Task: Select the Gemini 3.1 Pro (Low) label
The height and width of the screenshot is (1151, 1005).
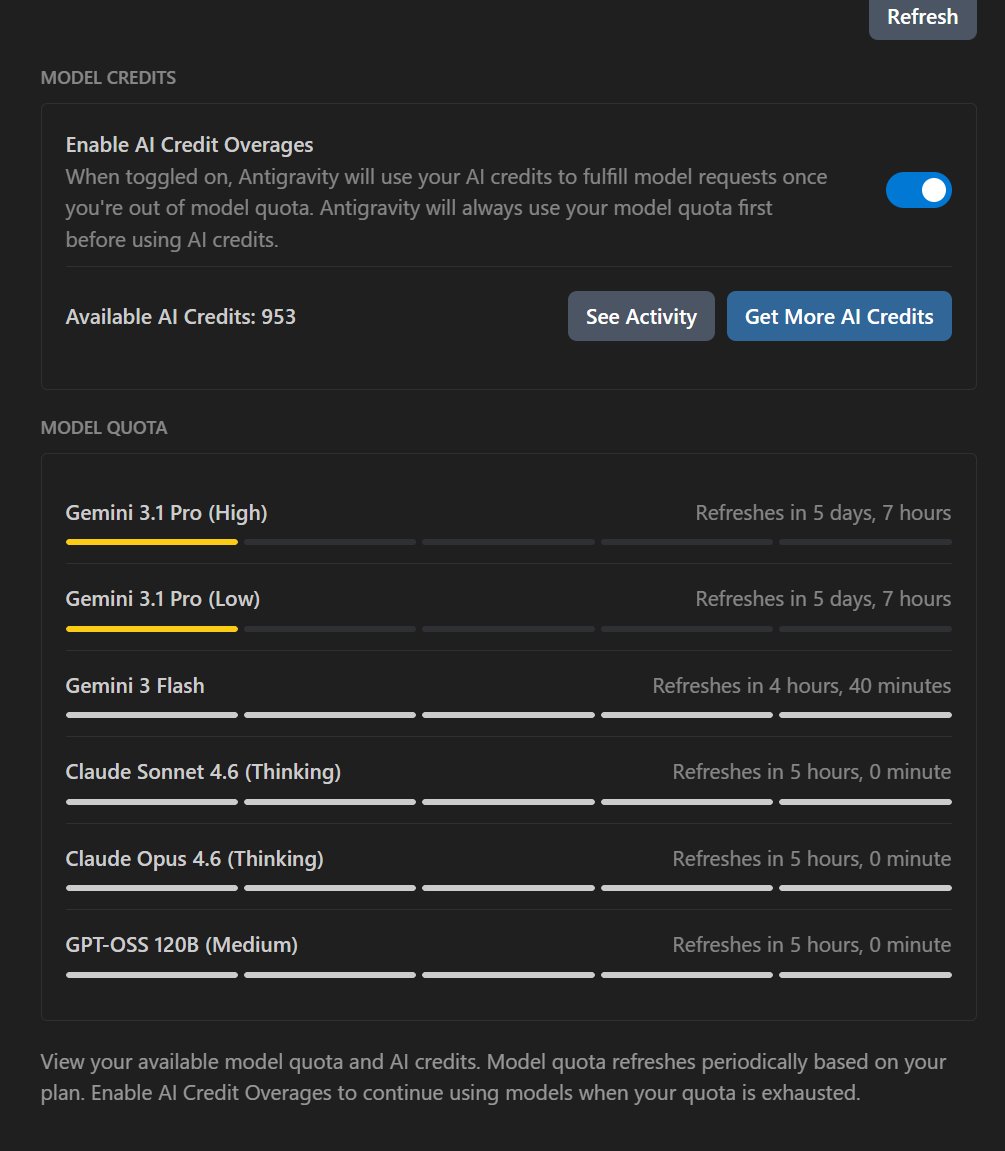Action: [x=163, y=599]
